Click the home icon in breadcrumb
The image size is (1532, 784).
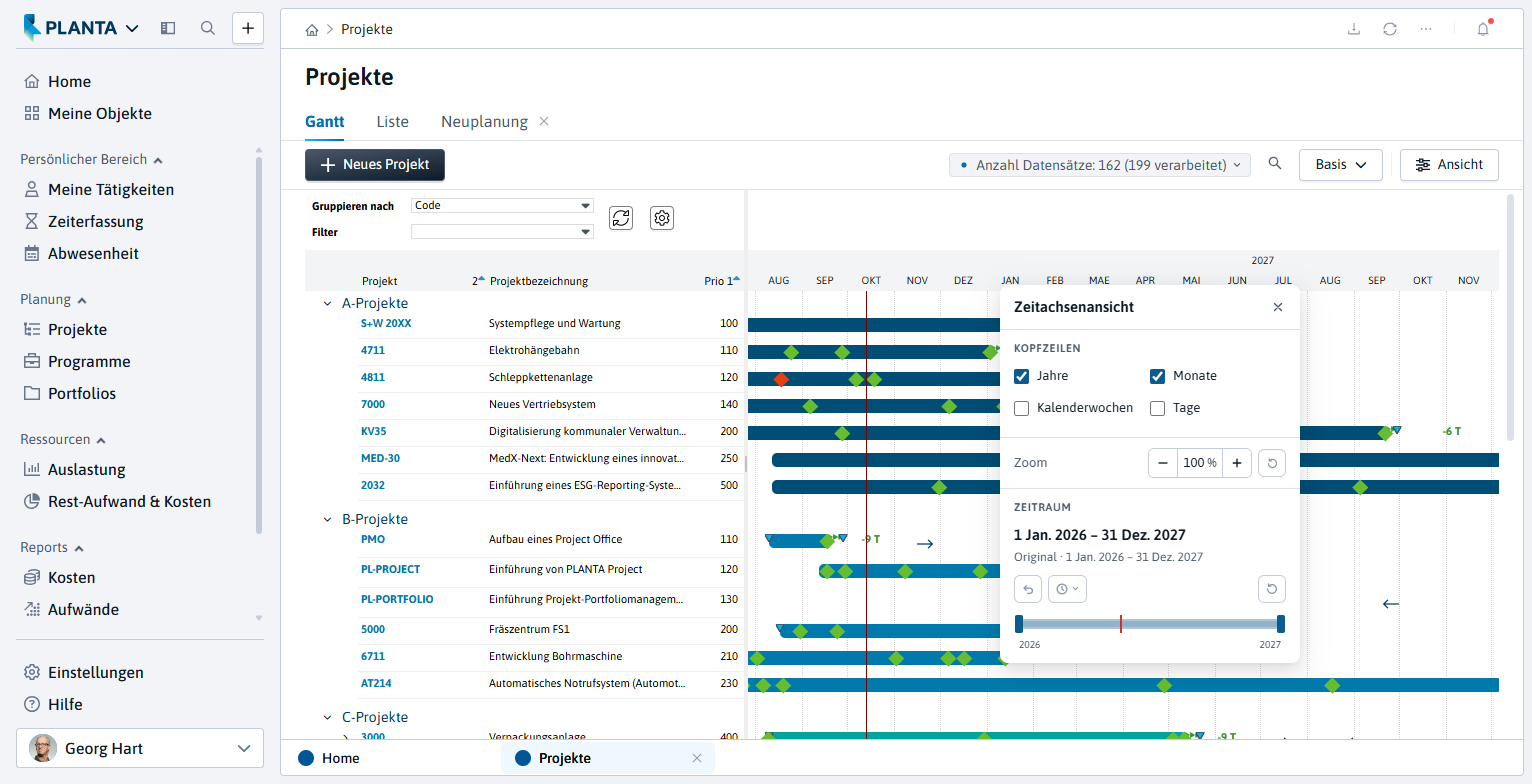point(313,30)
